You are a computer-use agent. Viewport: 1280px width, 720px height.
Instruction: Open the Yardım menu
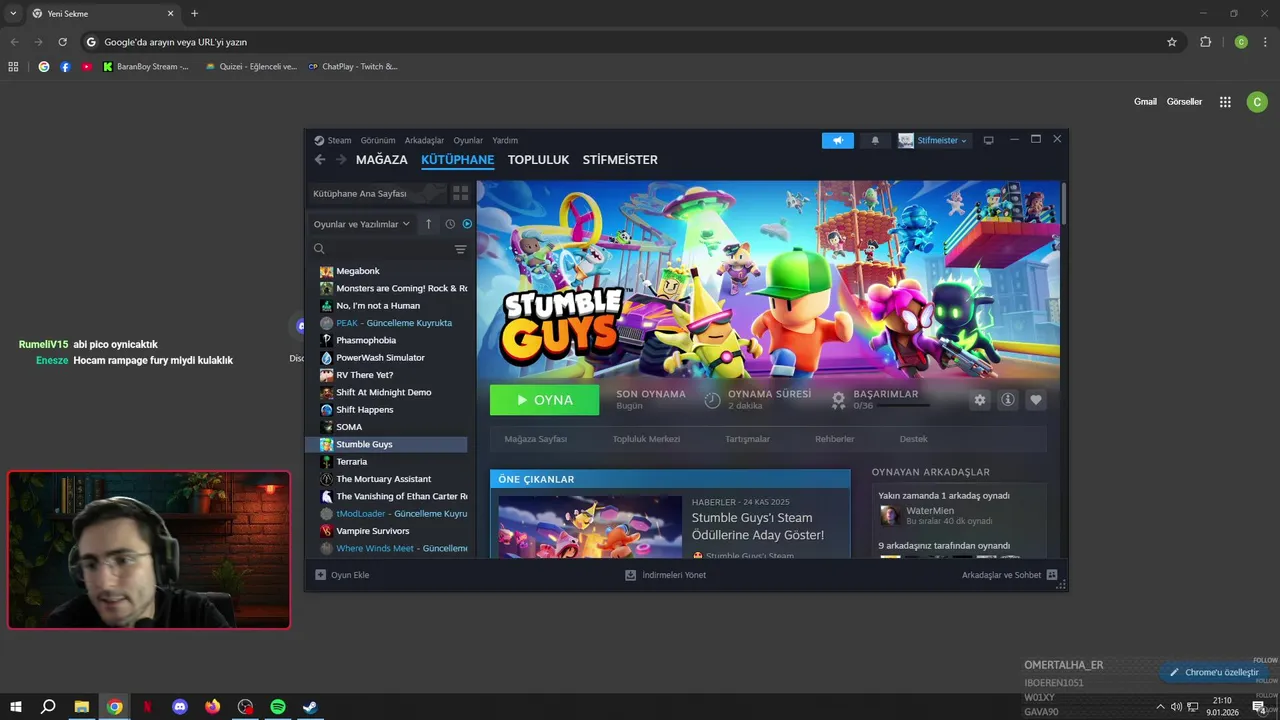[505, 141]
